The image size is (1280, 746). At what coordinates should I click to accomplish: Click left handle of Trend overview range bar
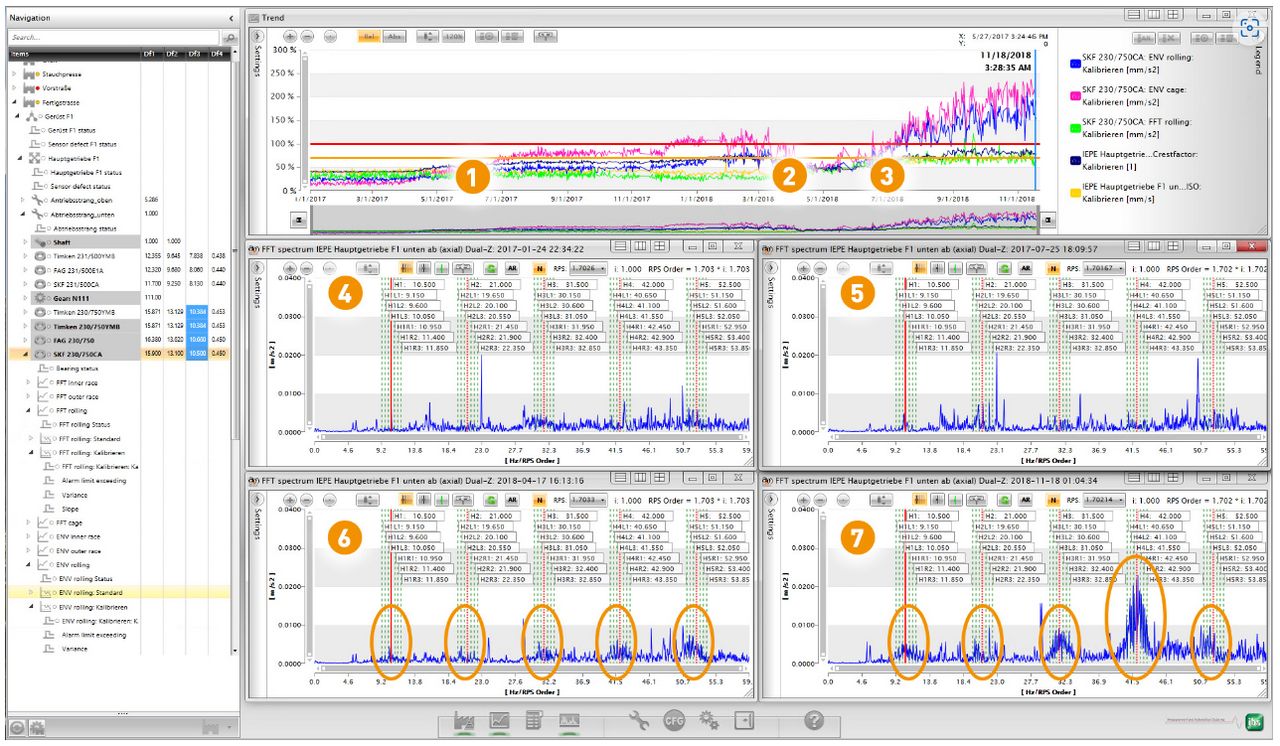point(299,218)
